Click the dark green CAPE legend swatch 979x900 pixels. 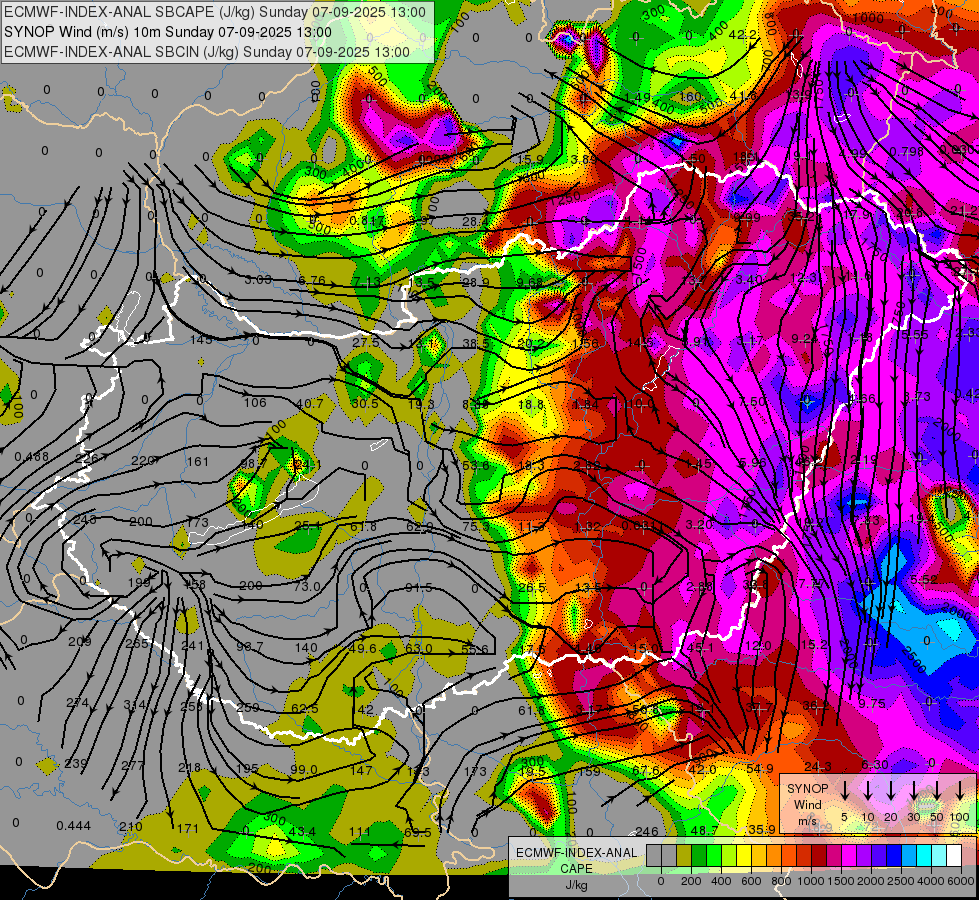(x=699, y=856)
